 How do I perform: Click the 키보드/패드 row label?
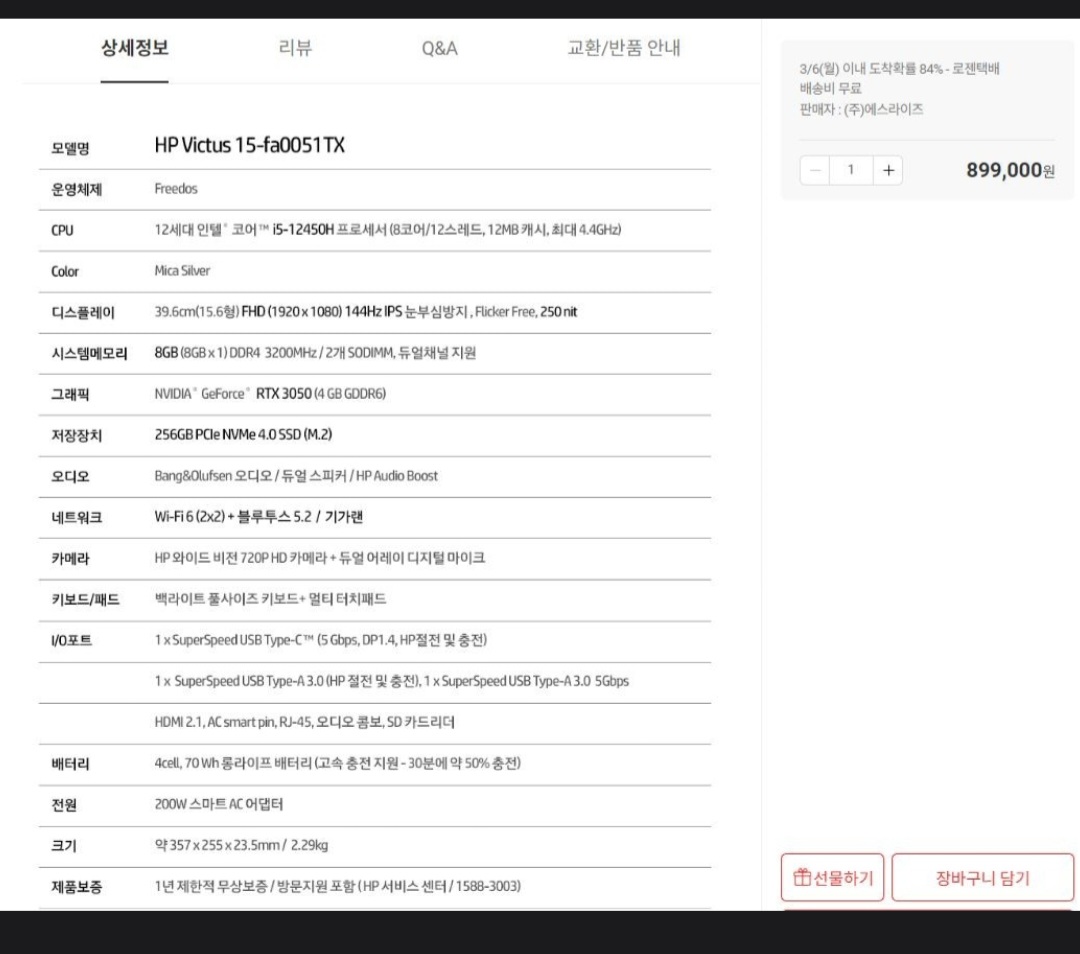point(85,599)
